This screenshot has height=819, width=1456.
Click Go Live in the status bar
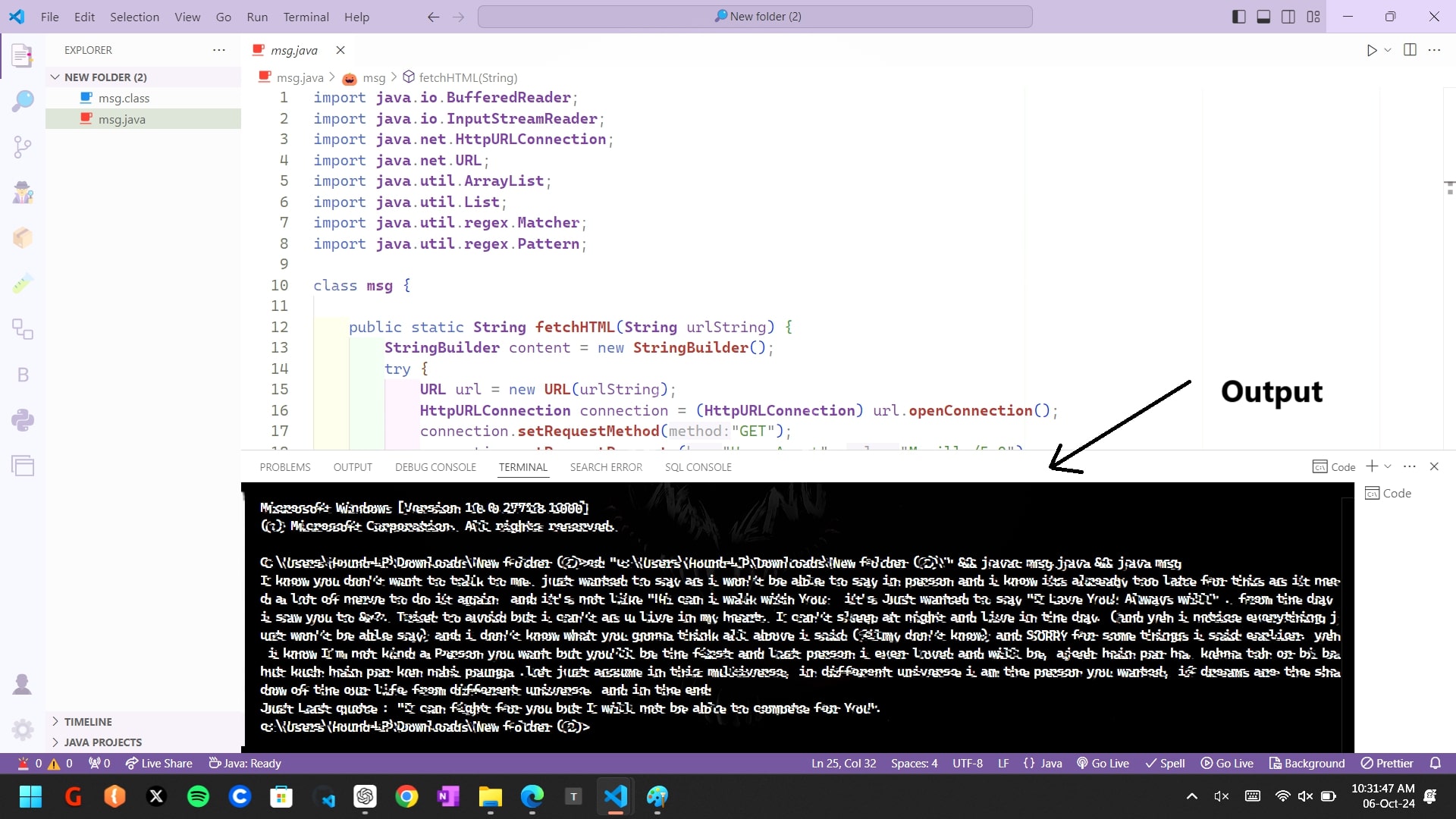tap(1103, 763)
